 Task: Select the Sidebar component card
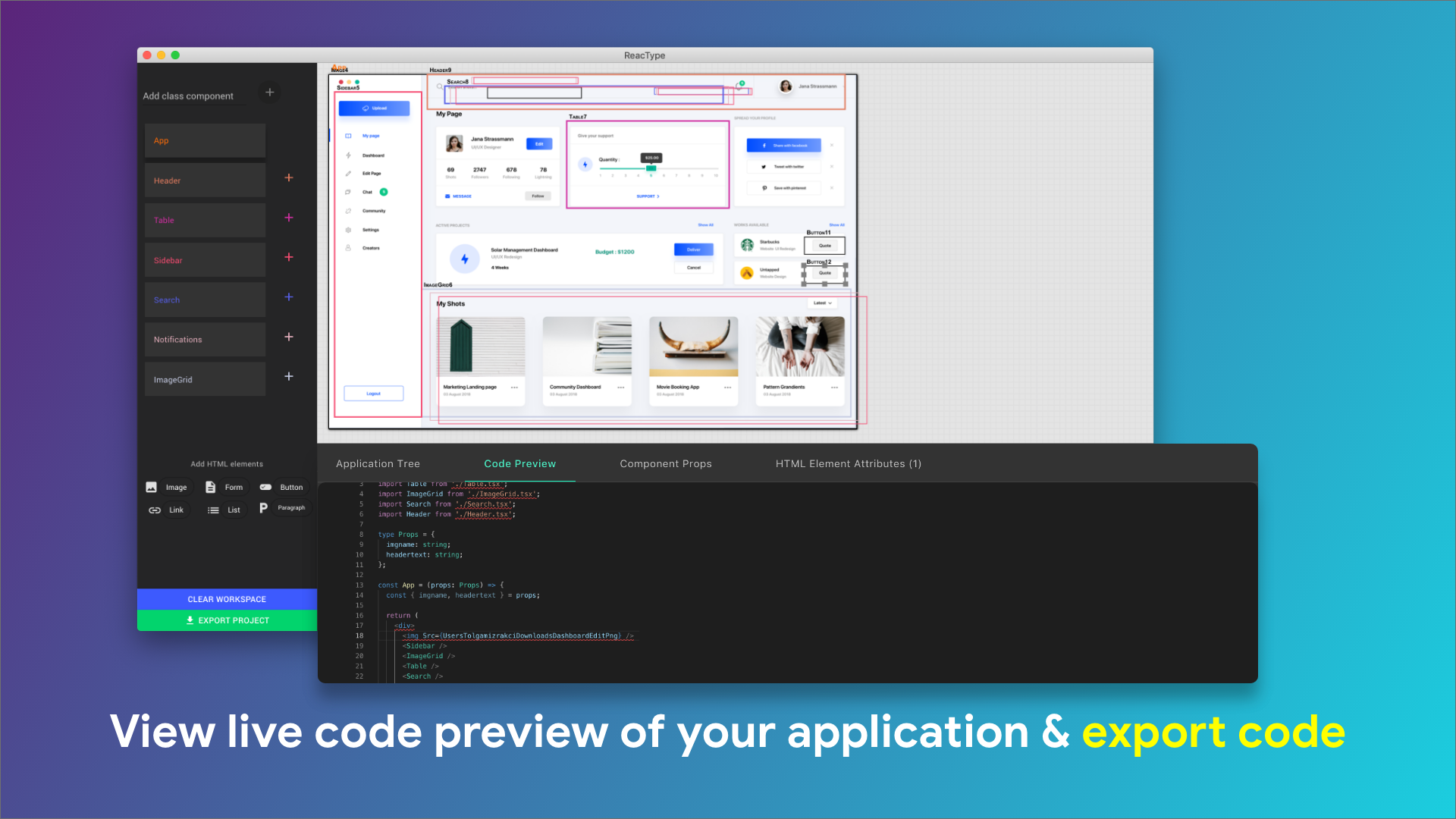[205, 260]
